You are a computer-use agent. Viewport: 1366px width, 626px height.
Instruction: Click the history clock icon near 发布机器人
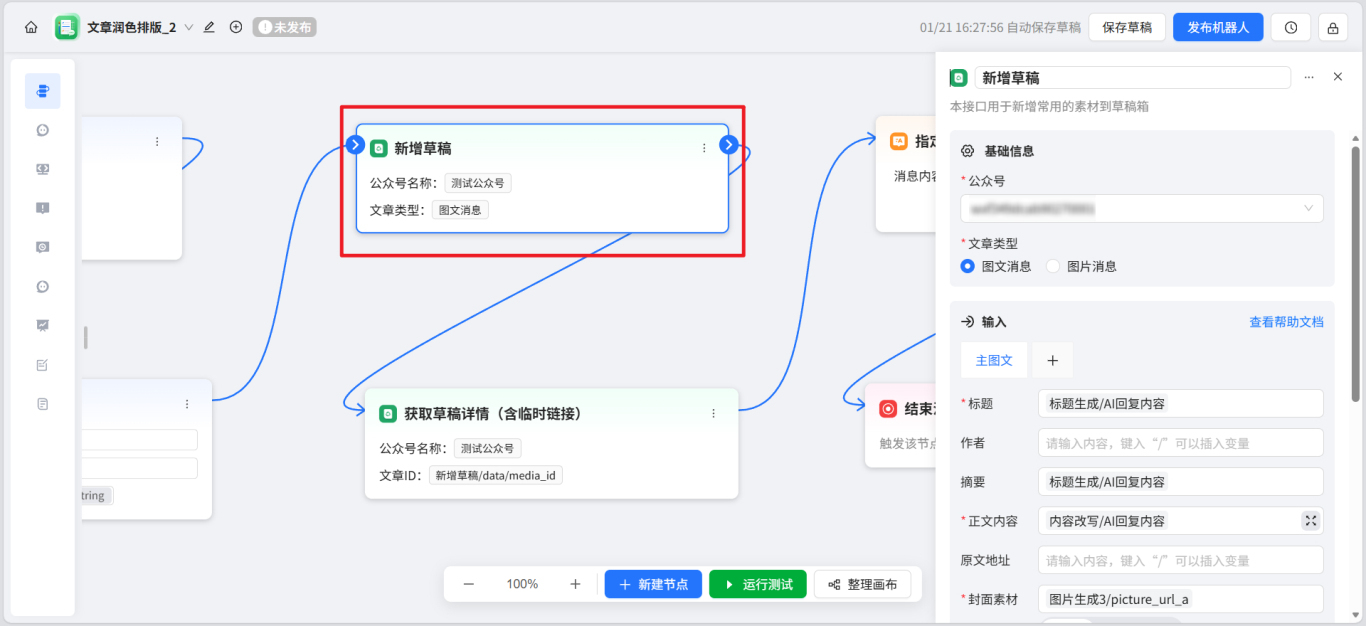[x=1290, y=27]
